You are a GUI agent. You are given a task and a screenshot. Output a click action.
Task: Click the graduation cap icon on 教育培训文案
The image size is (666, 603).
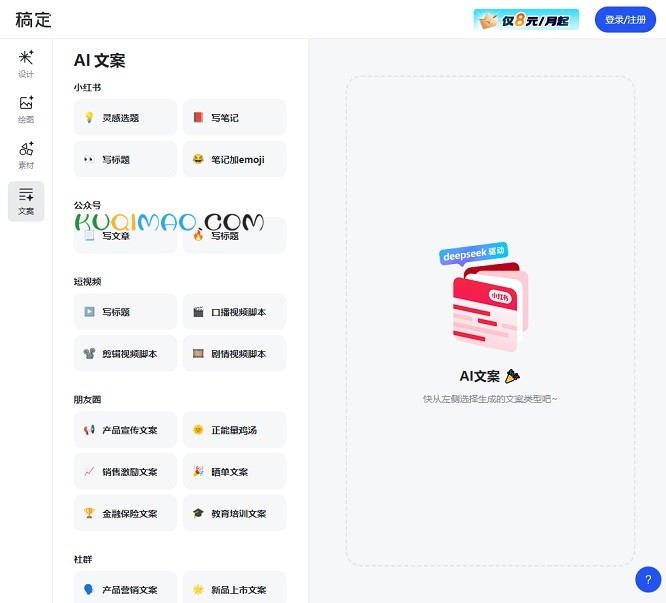coord(198,513)
